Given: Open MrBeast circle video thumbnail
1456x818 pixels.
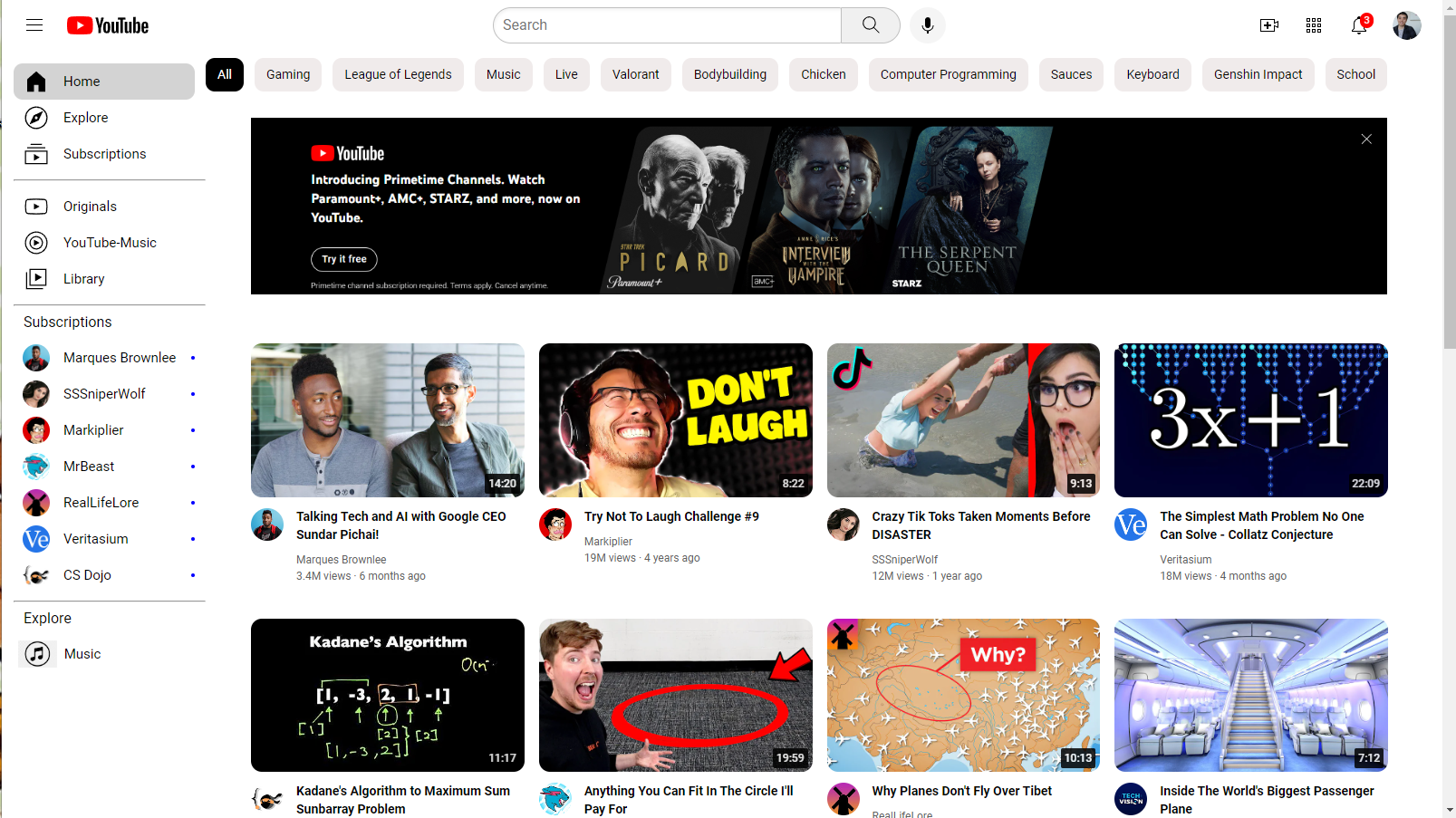Looking at the screenshot, I should point(676,695).
